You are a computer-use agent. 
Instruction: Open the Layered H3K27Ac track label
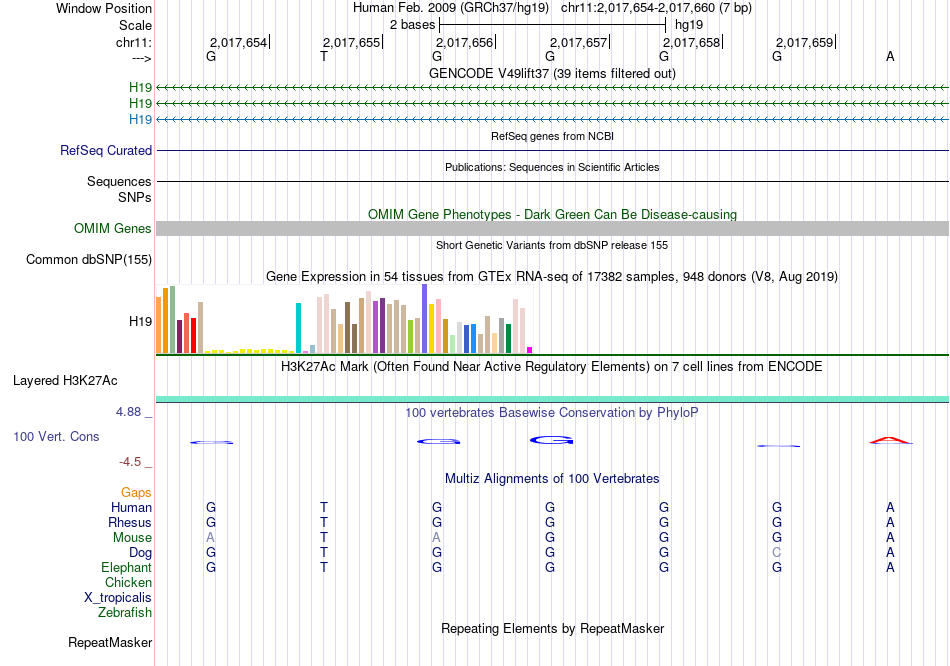point(65,381)
